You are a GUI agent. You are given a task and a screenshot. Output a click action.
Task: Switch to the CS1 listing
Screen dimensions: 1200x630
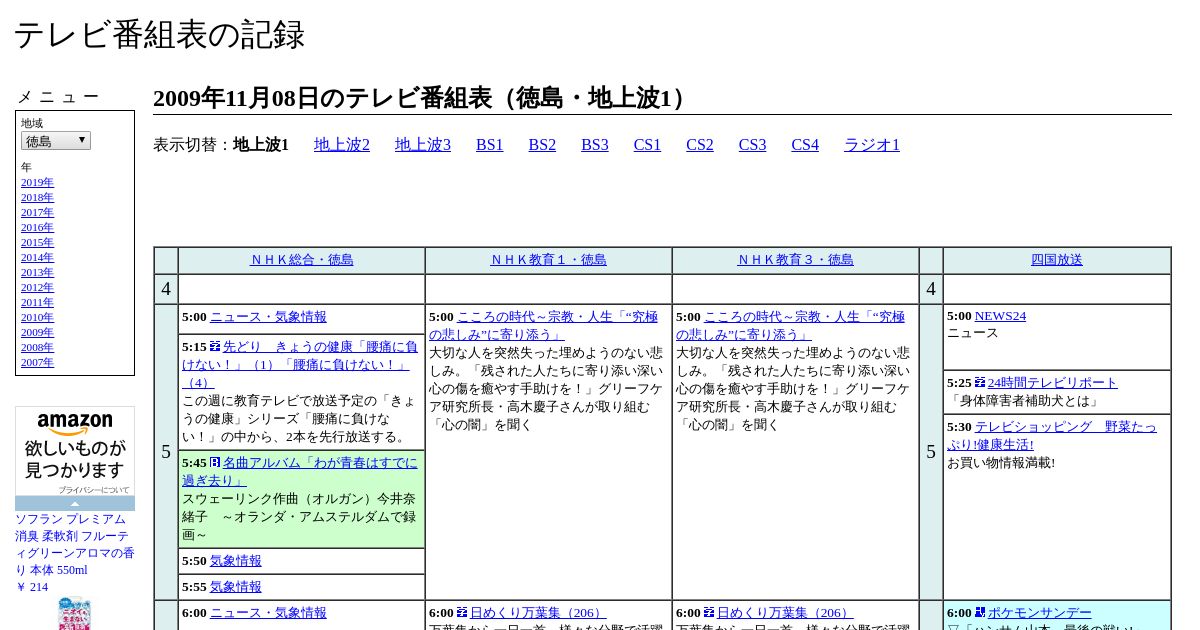(x=647, y=145)
